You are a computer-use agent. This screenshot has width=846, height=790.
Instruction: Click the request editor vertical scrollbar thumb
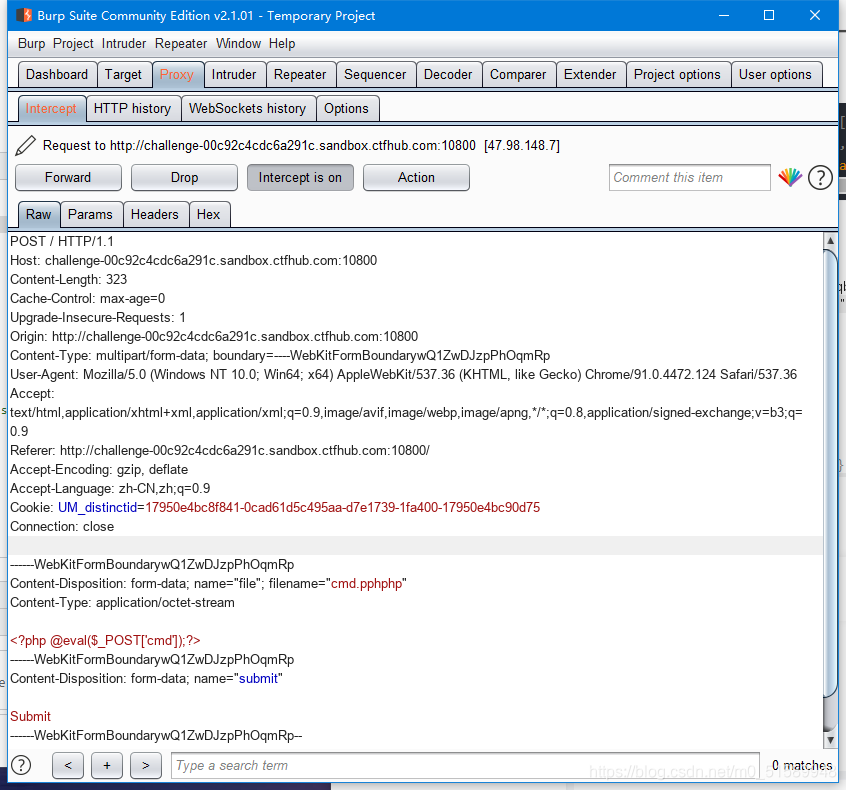(830, 474)
